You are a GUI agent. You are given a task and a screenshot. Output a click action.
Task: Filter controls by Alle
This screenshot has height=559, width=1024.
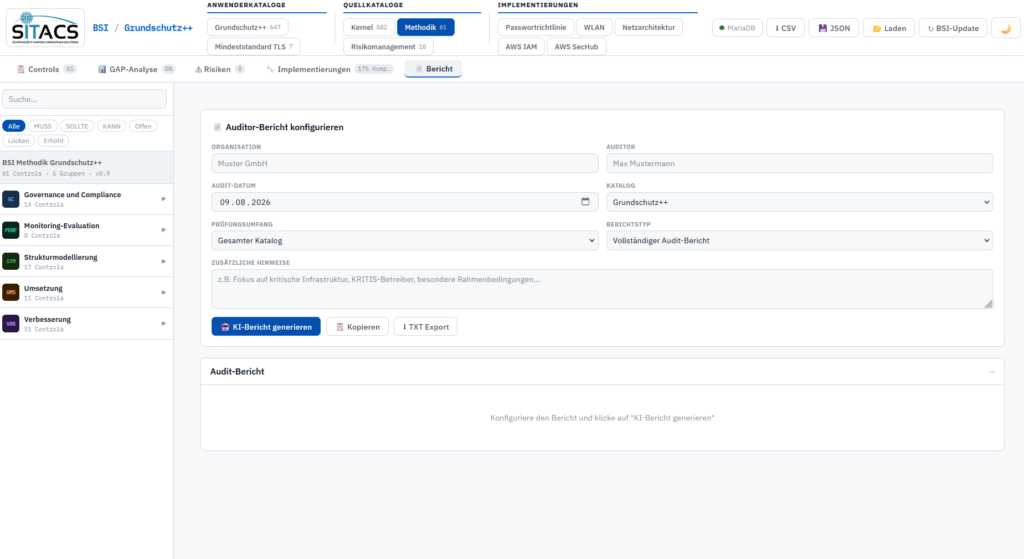14,126
